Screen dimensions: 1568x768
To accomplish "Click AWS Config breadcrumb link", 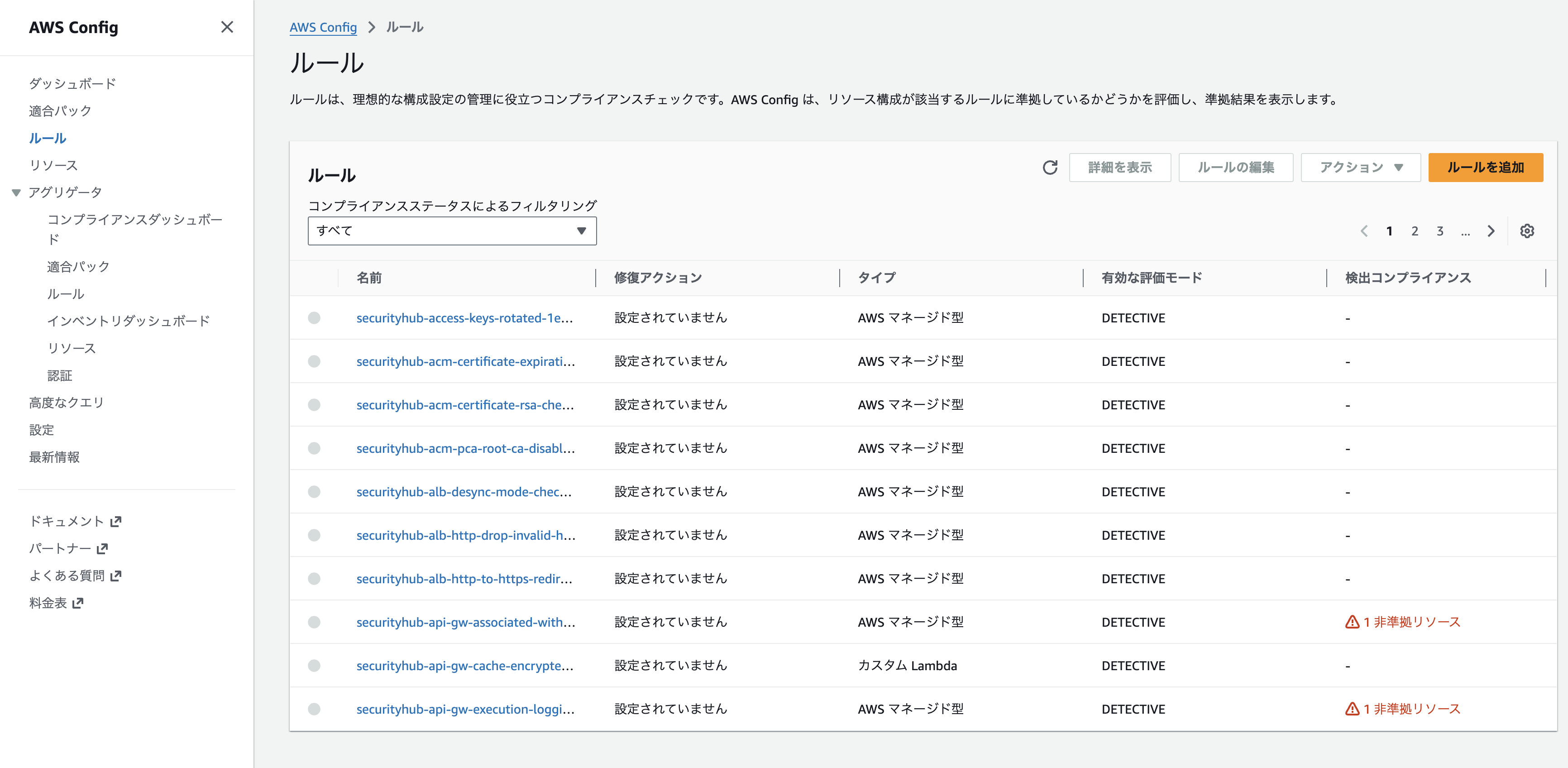I will (323, 28).
